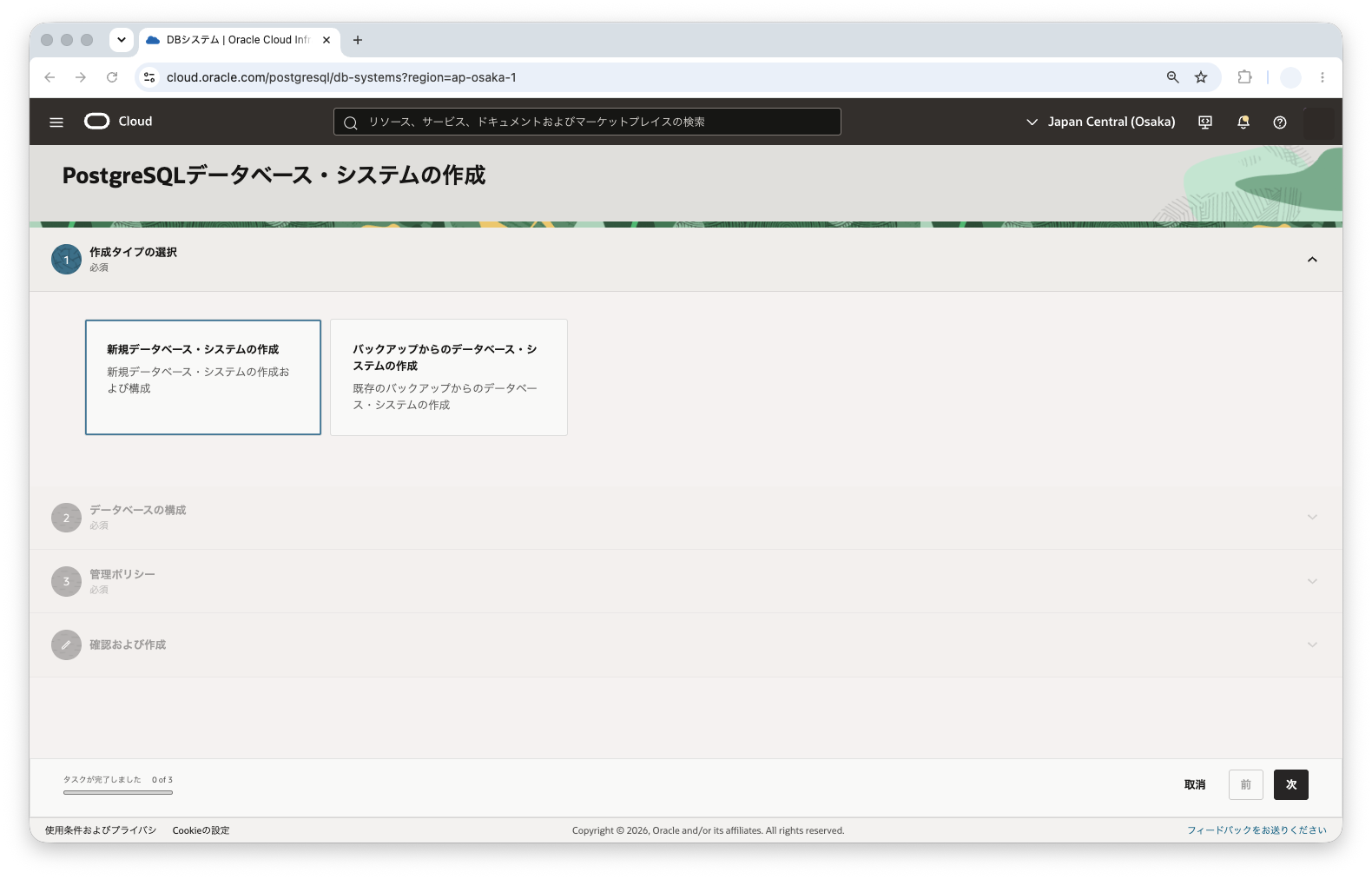Go forward in browser

click(x=81, y=77)
